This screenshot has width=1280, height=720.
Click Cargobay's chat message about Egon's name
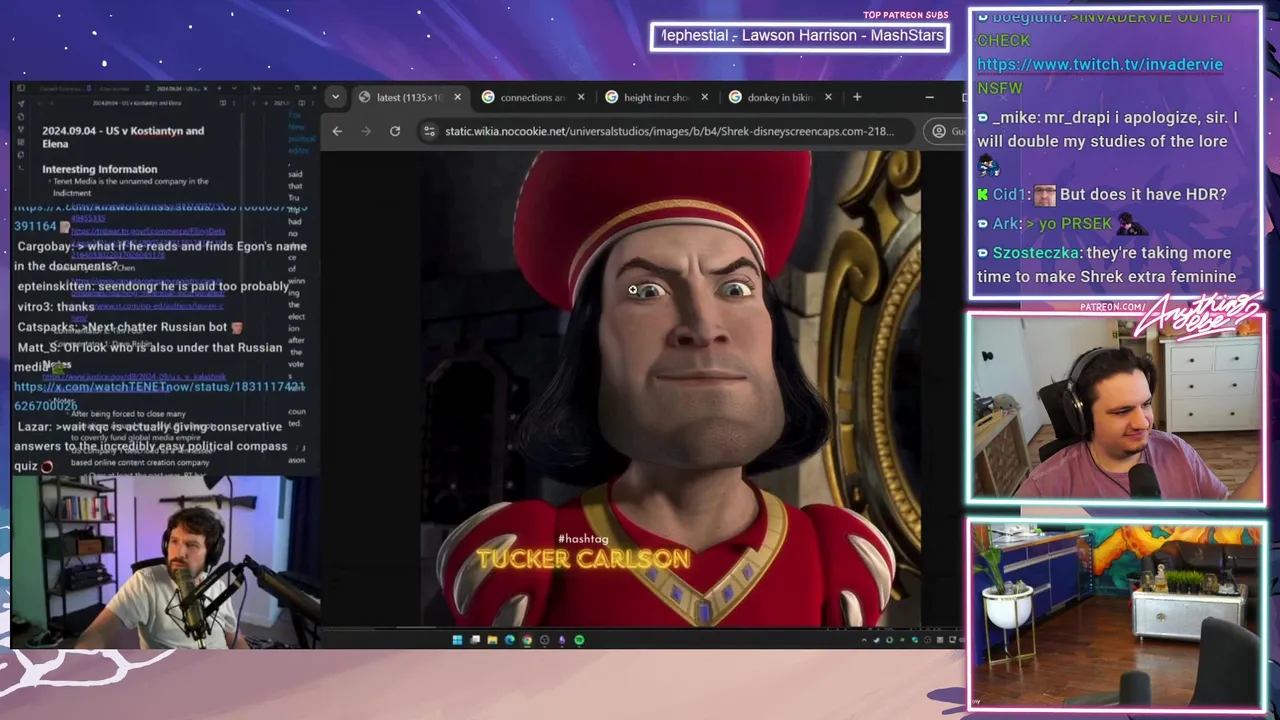pos(160,256)
